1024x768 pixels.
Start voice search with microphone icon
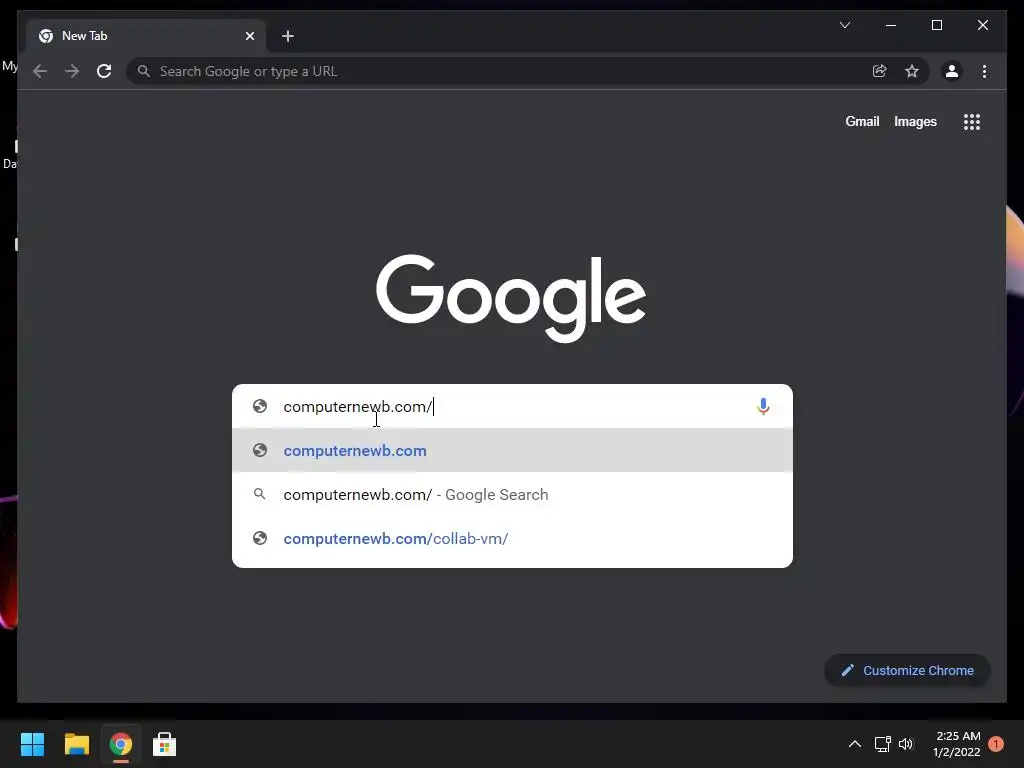coord(763,406)
